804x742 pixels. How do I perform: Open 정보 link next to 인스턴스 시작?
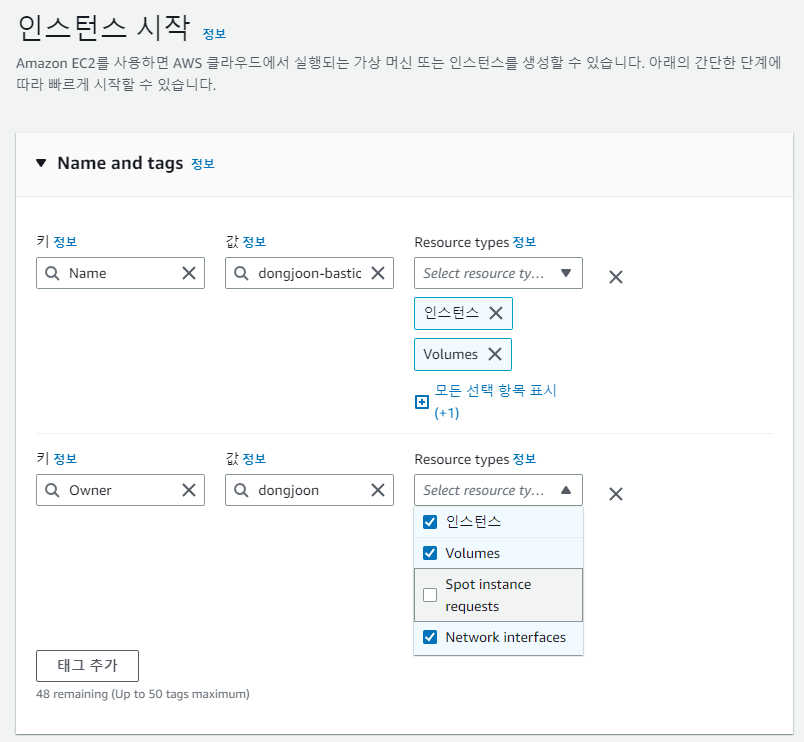point(214,34)
